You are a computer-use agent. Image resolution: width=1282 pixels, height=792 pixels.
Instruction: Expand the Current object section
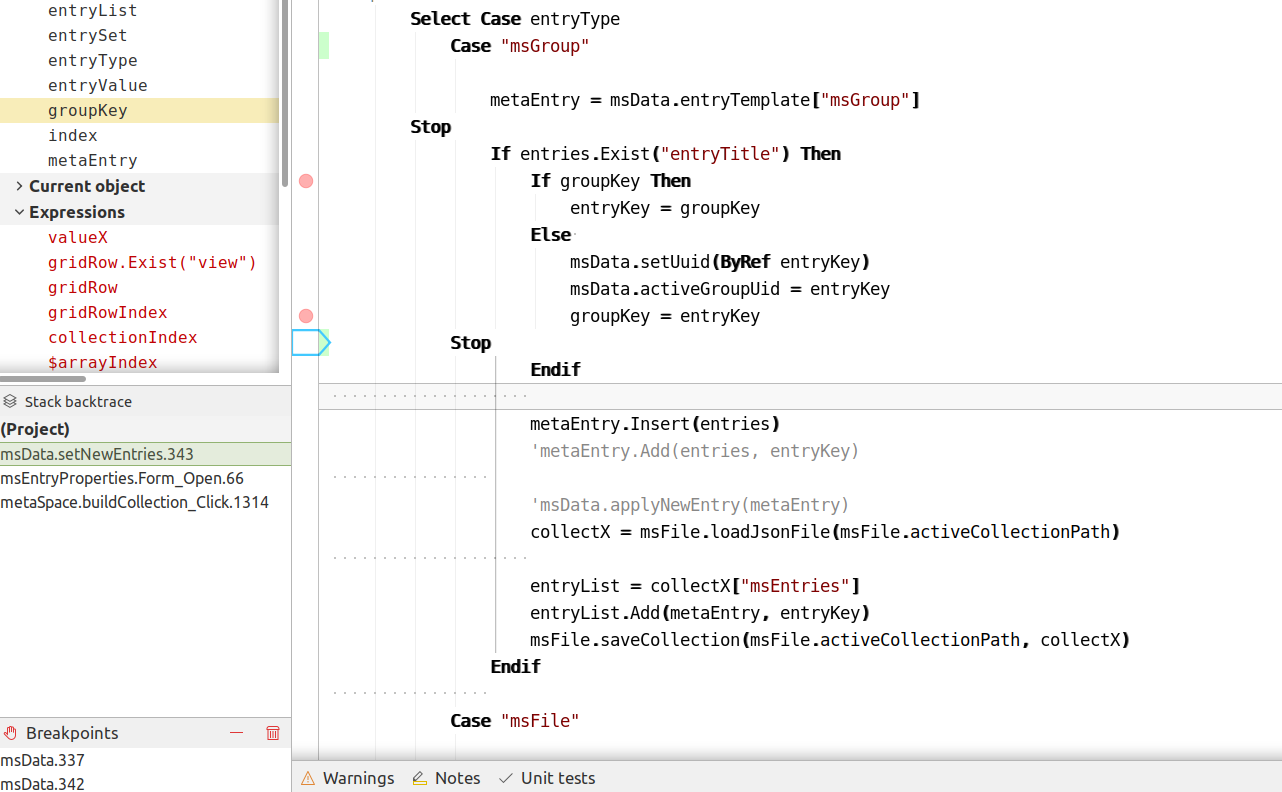[x=19, y=186]
